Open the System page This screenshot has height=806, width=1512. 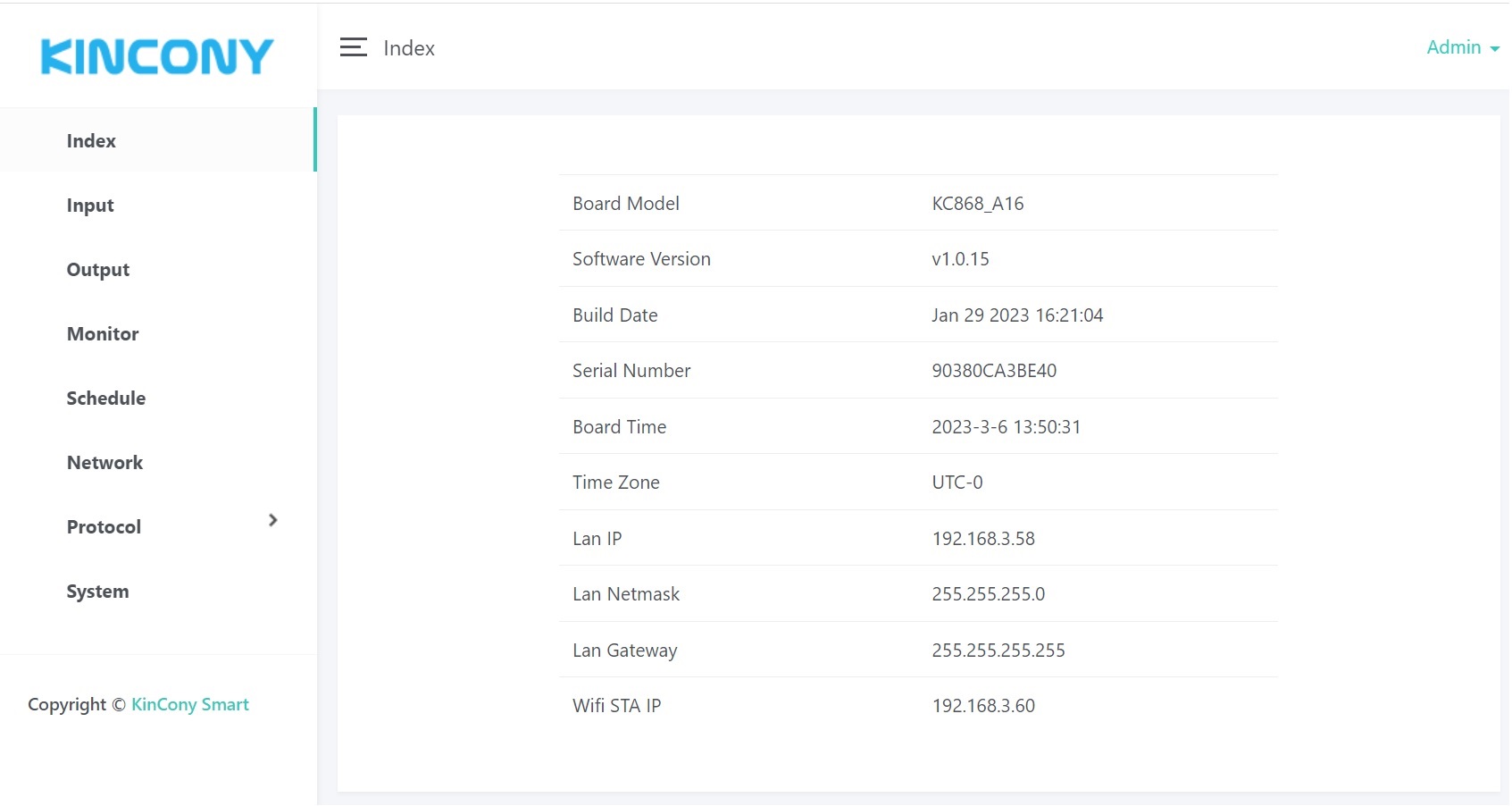[x=97, y=592]
